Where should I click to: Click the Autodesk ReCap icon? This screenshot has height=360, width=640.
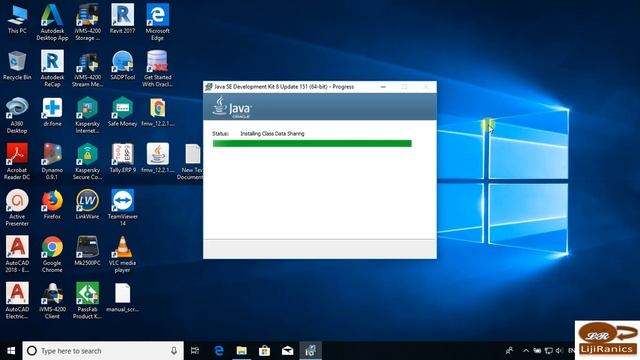[52, 69]
